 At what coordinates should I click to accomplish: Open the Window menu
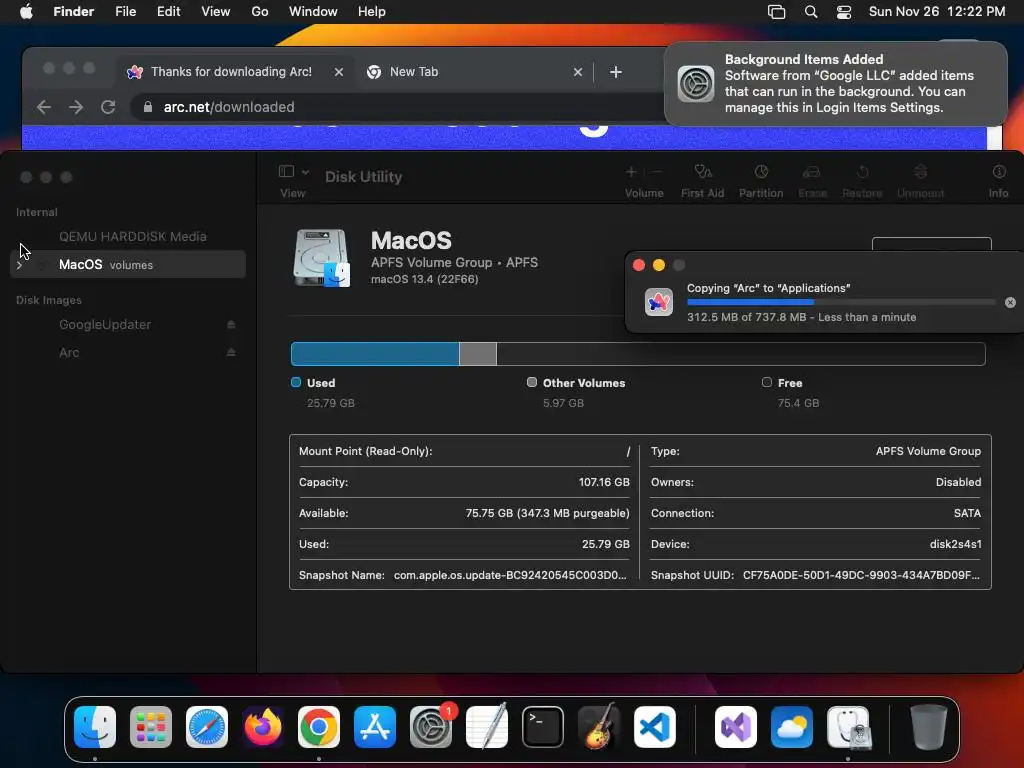tap(313, 12)
